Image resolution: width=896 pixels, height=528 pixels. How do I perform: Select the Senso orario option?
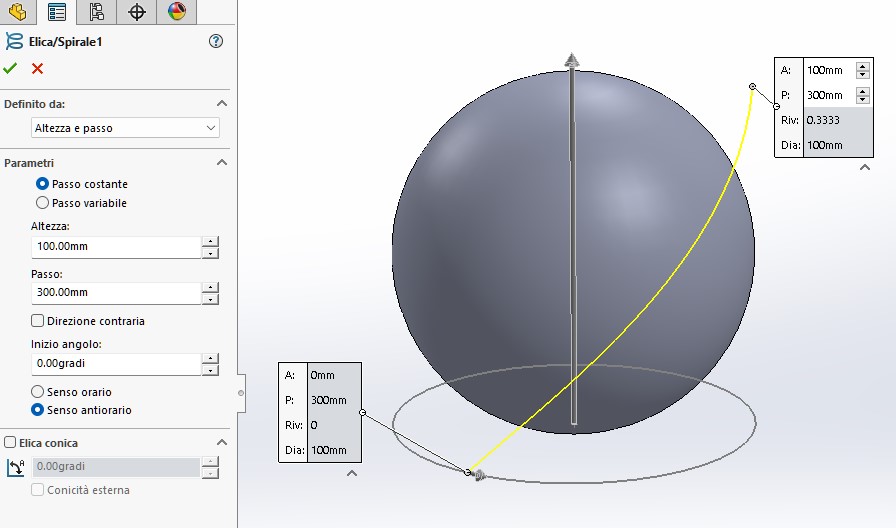(38, 392)
